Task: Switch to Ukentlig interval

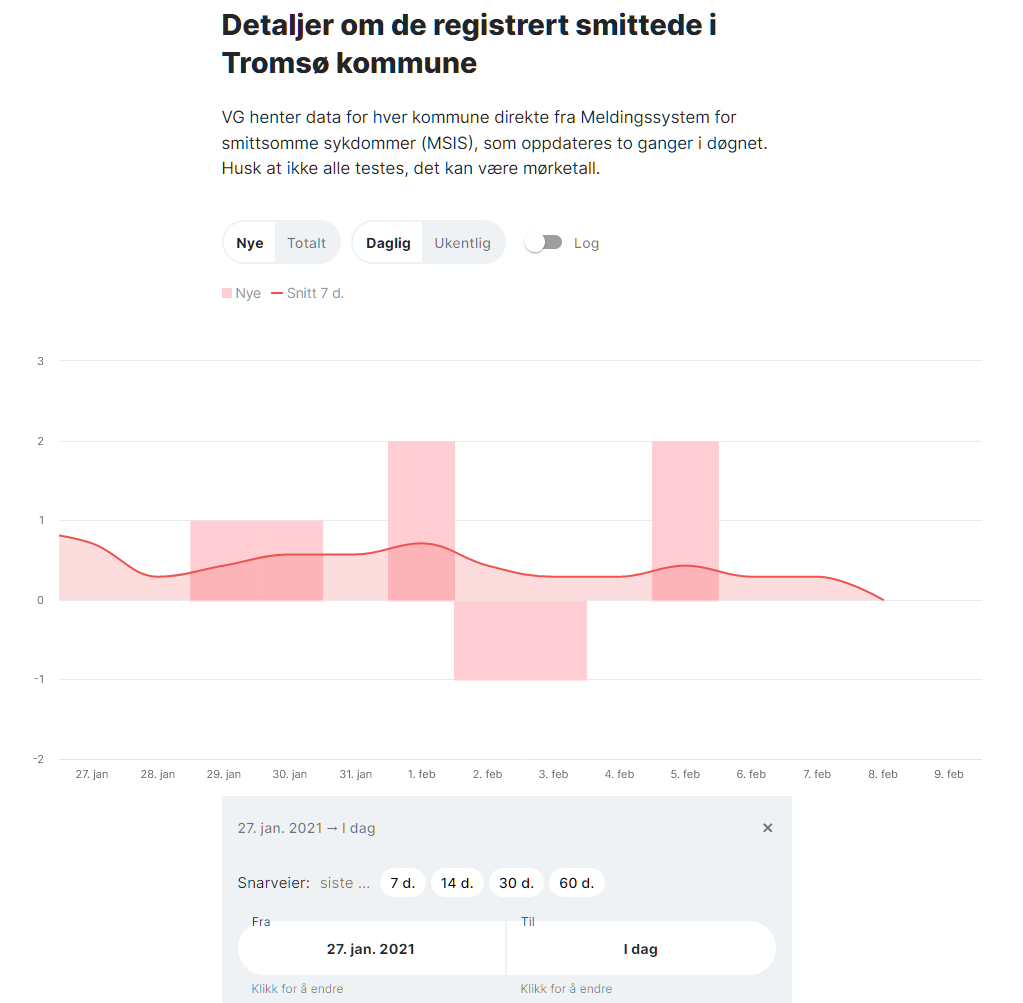Action: [463, 243]
